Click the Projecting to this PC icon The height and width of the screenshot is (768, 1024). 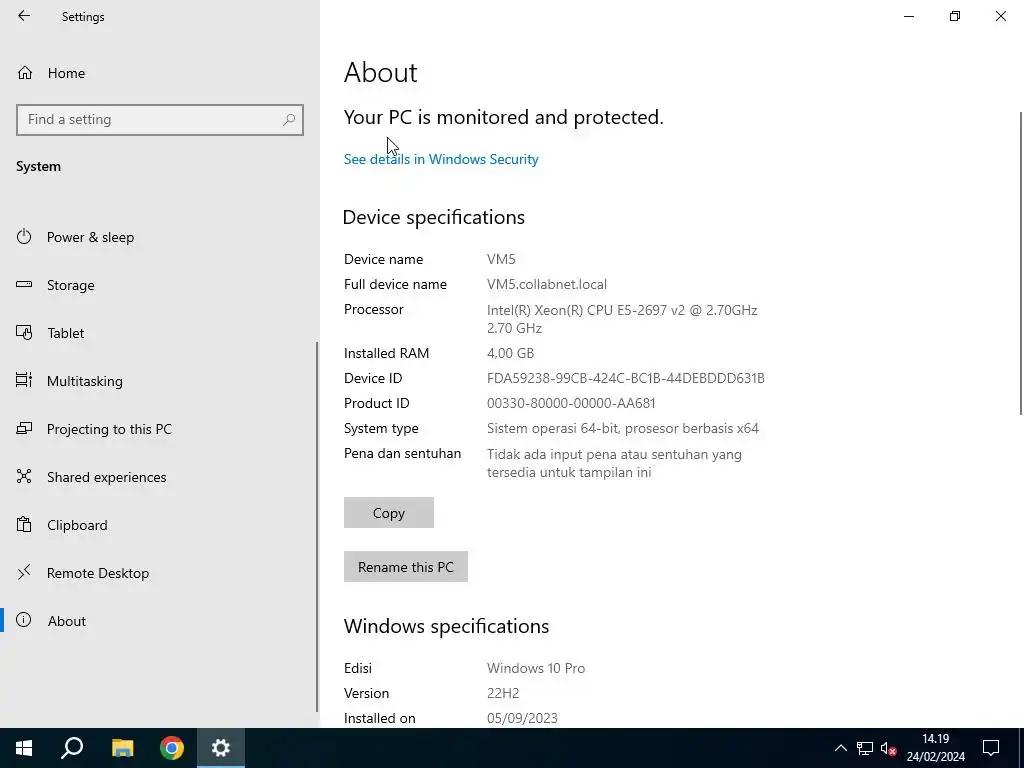[24, 428]
